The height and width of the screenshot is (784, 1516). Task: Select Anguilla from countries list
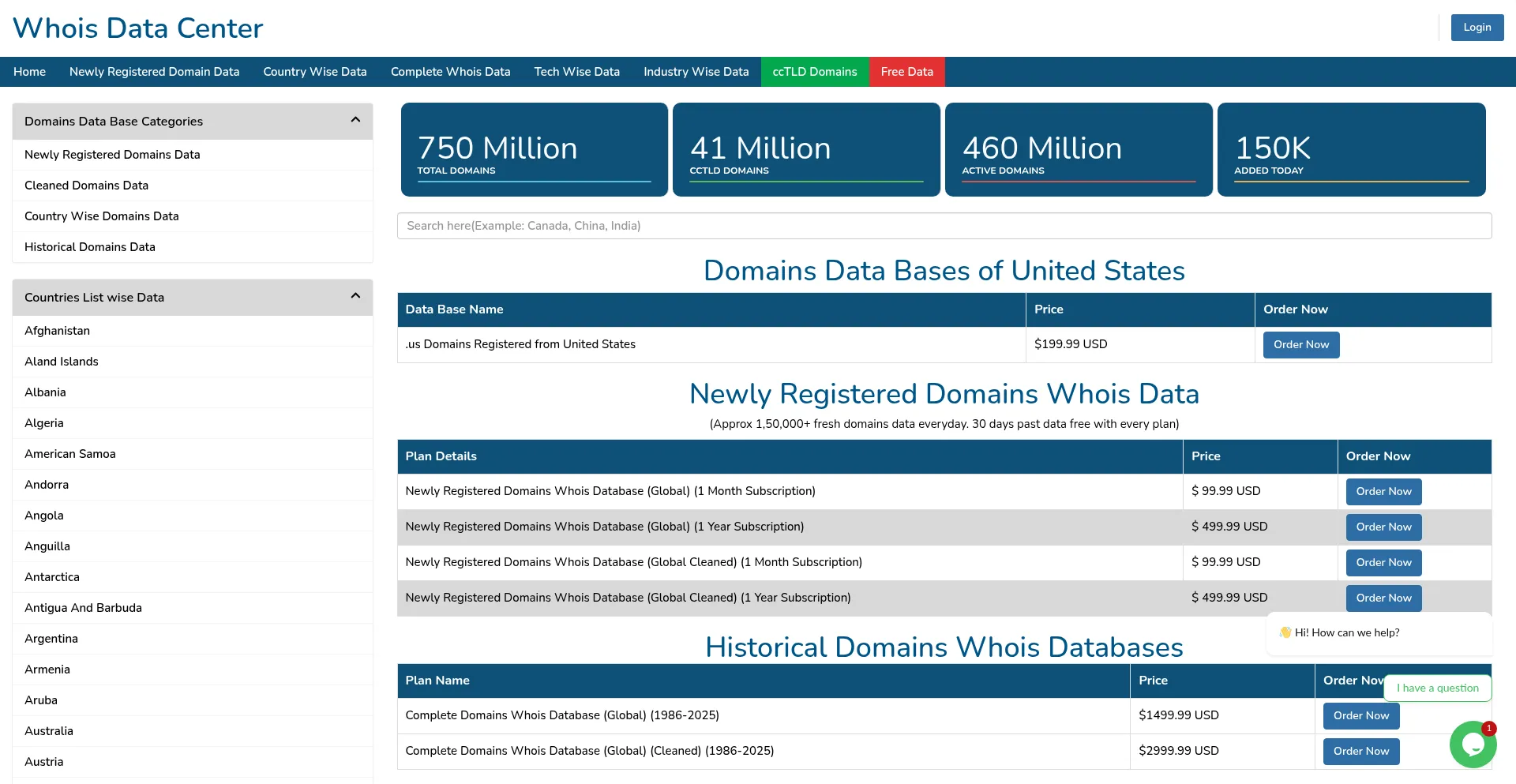pyautogui.click(x=193, y=546)
